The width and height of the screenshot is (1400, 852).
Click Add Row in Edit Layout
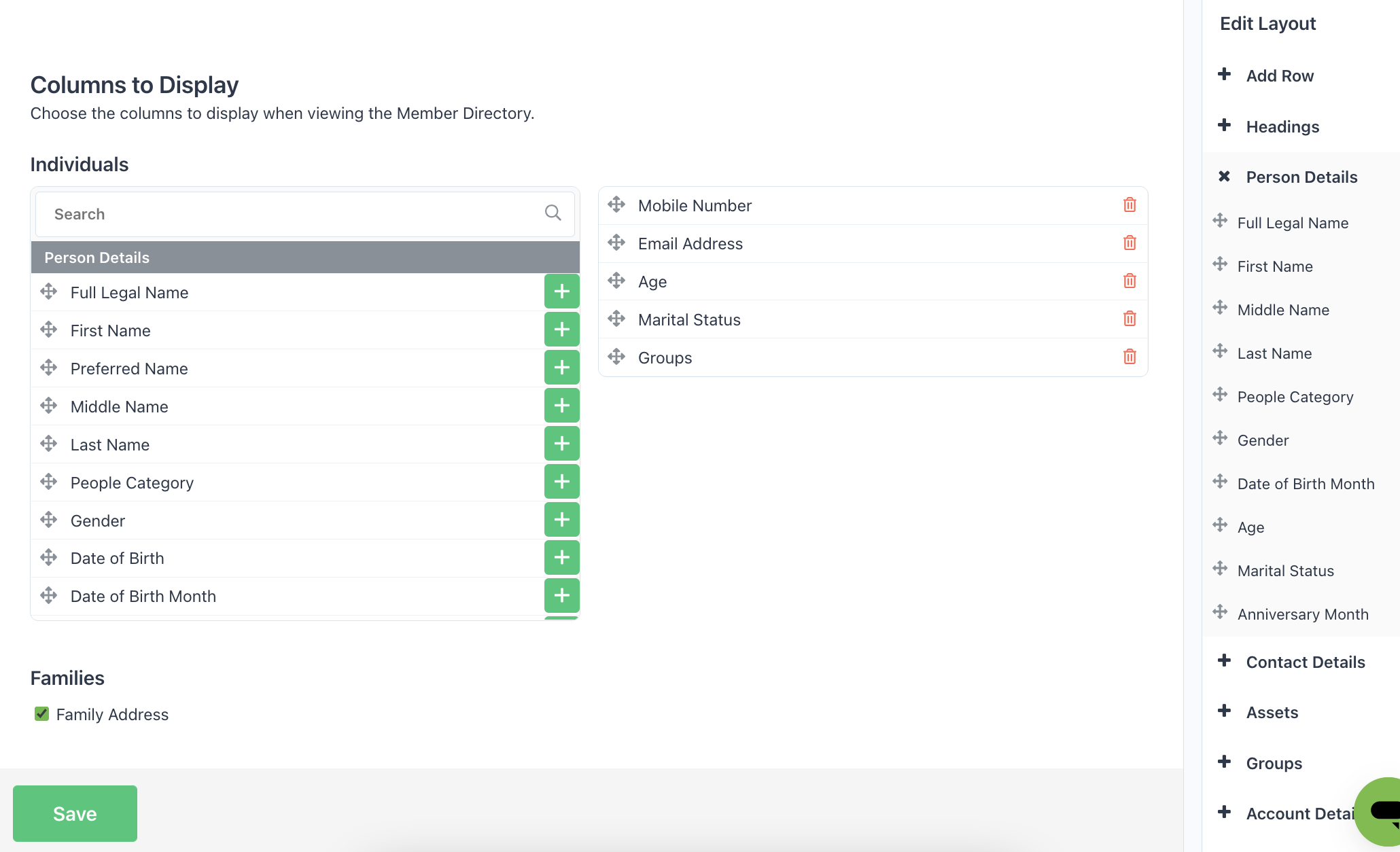[x=1279, y=75]
